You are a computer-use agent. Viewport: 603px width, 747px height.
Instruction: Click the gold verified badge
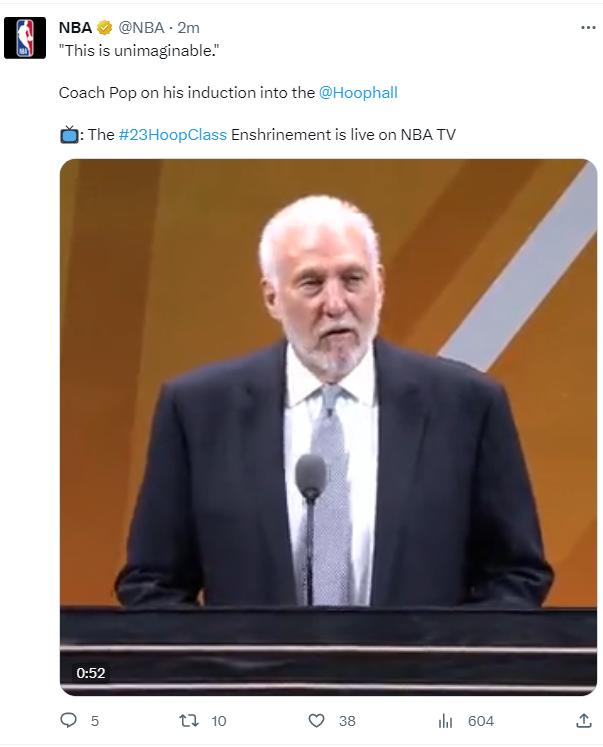tap(105, 28)
